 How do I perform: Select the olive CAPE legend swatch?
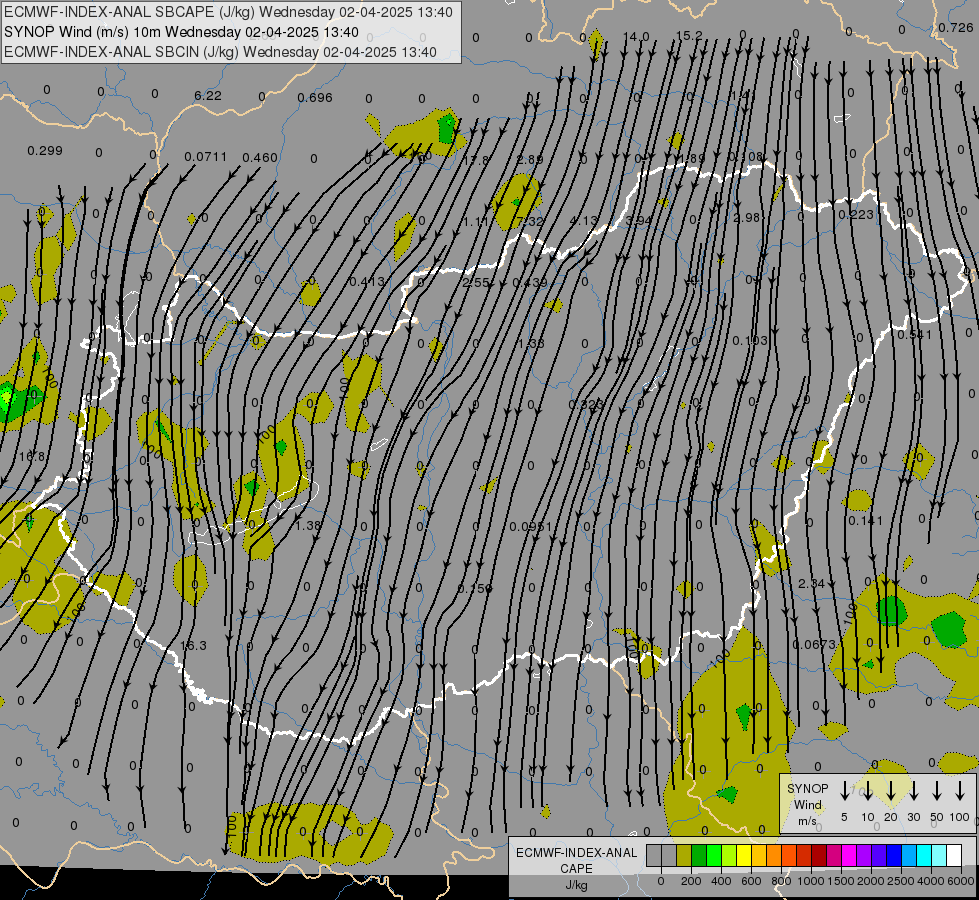click(684, 856)
